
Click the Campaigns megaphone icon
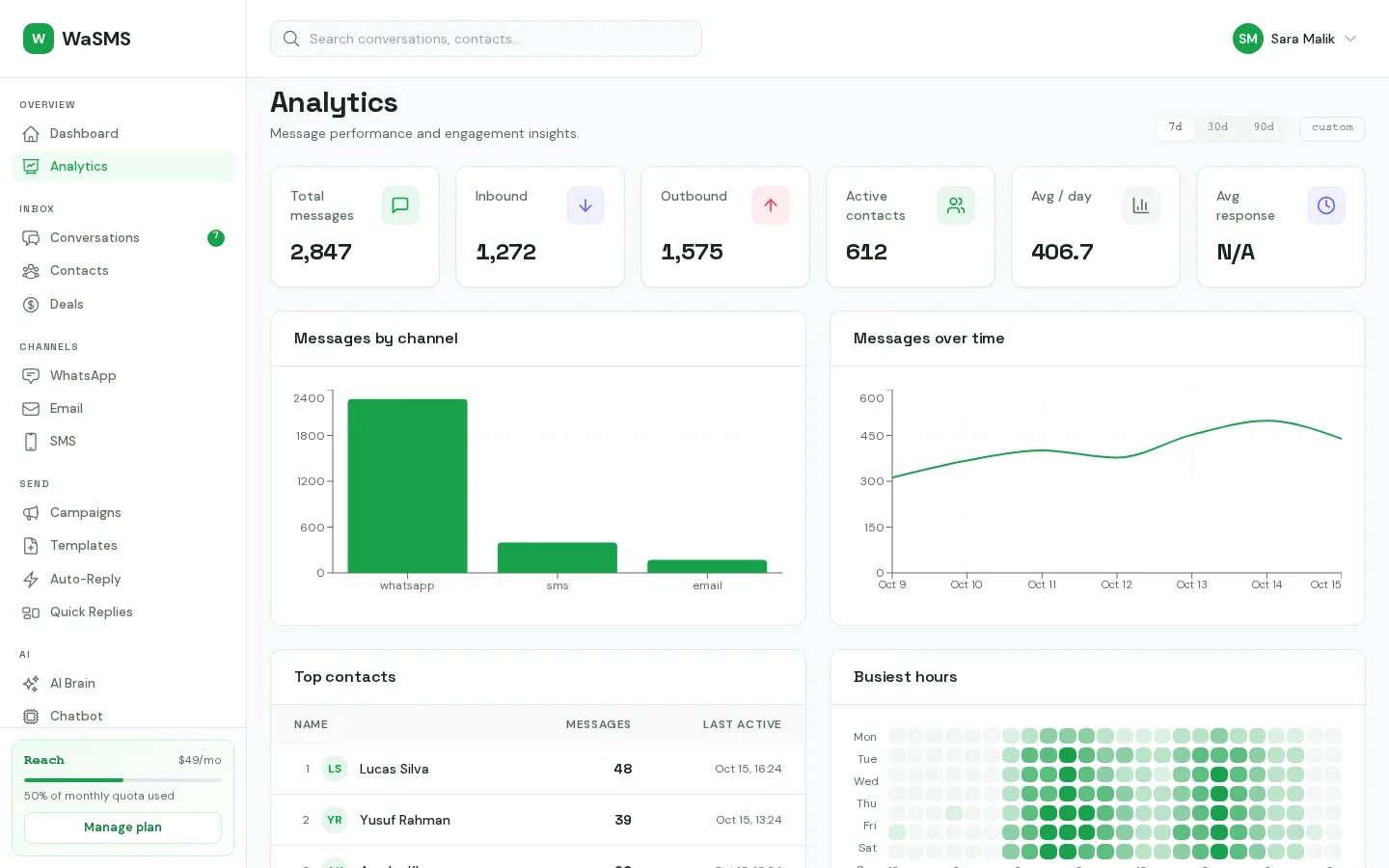click(x=31, y=513)
